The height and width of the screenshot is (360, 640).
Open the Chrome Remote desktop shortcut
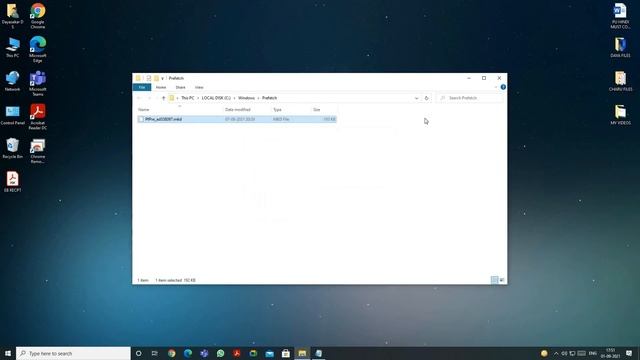(x=38, y=151)
